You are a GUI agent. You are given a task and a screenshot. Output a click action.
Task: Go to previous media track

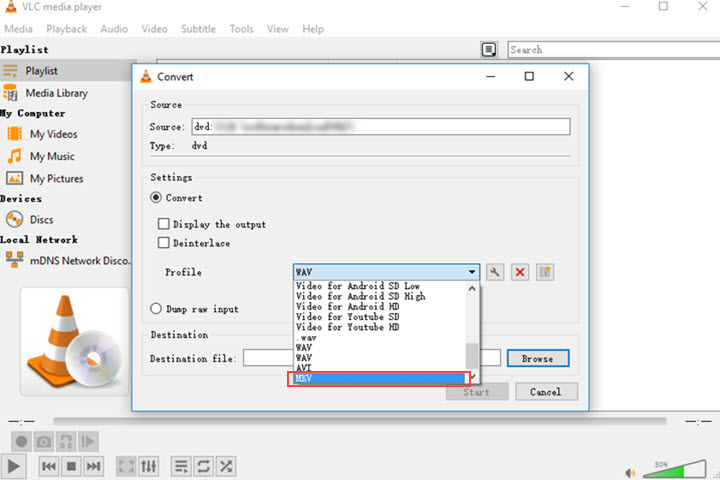[49, 467]
